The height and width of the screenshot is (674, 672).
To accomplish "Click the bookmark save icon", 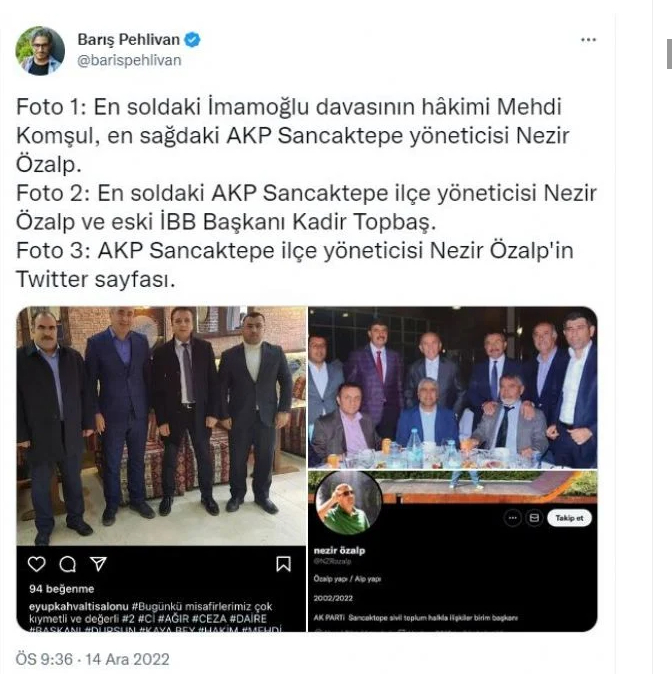I will point(283,564).
